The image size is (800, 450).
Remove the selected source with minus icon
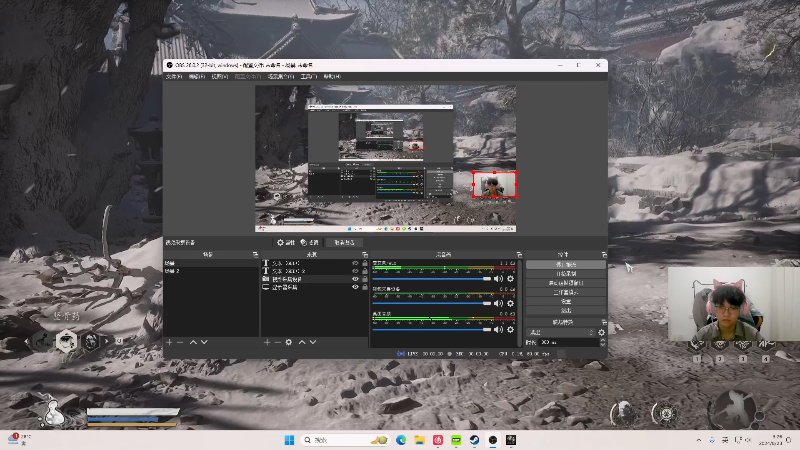(278, 342)
